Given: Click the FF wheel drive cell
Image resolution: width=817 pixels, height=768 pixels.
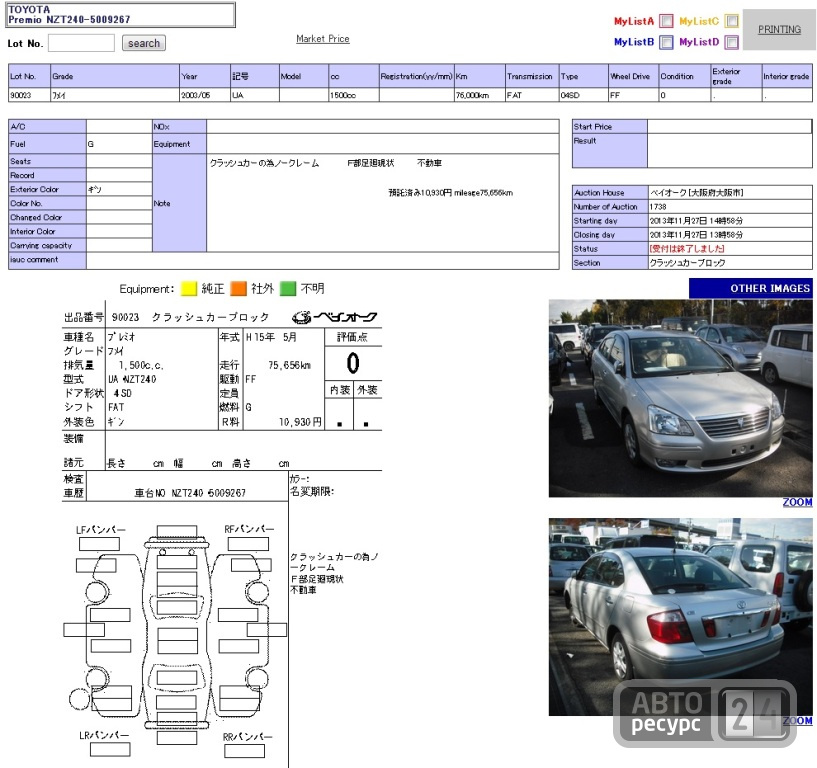Looking at the screenshot, I should [x=633, y=95].
